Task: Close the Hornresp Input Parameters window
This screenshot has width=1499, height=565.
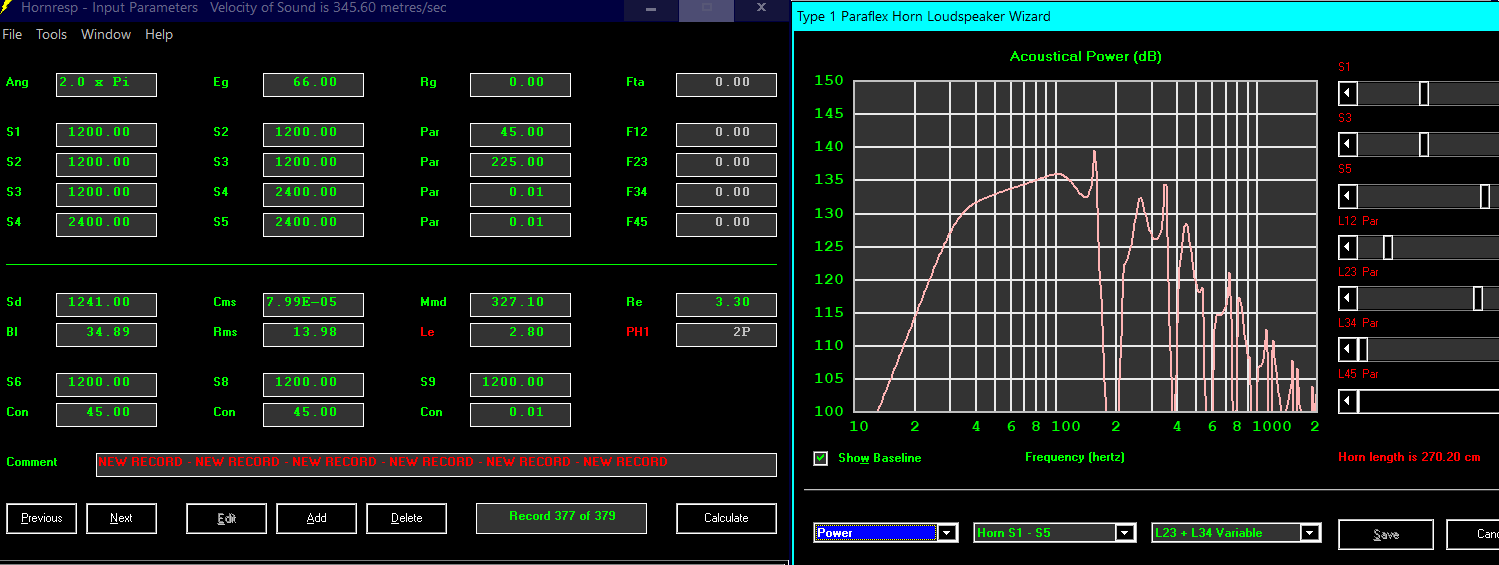Action: click(x=761, y=8)
